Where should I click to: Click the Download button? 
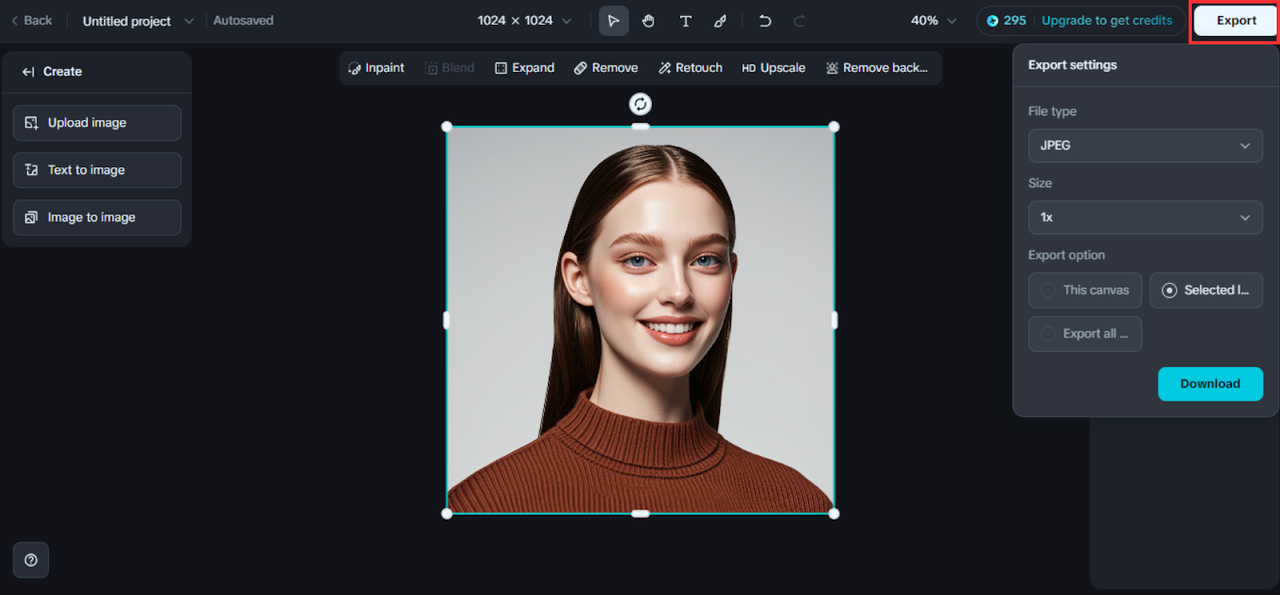click(1210, 384)
